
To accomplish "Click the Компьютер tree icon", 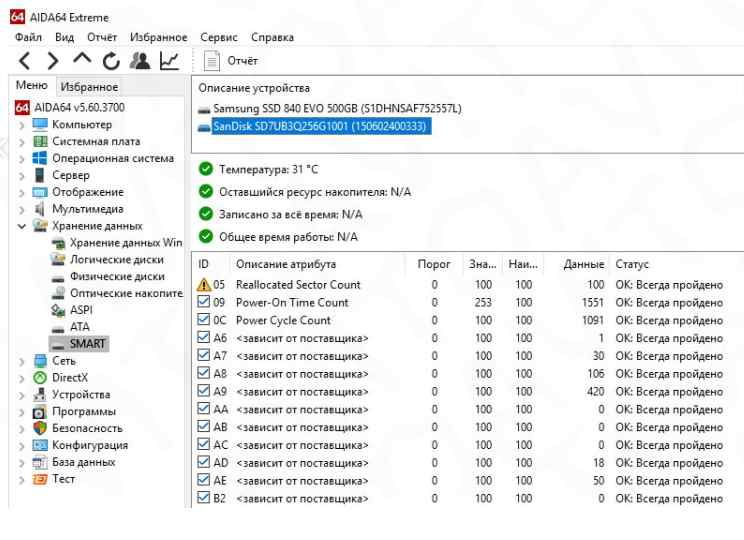I will click(40, 124).
